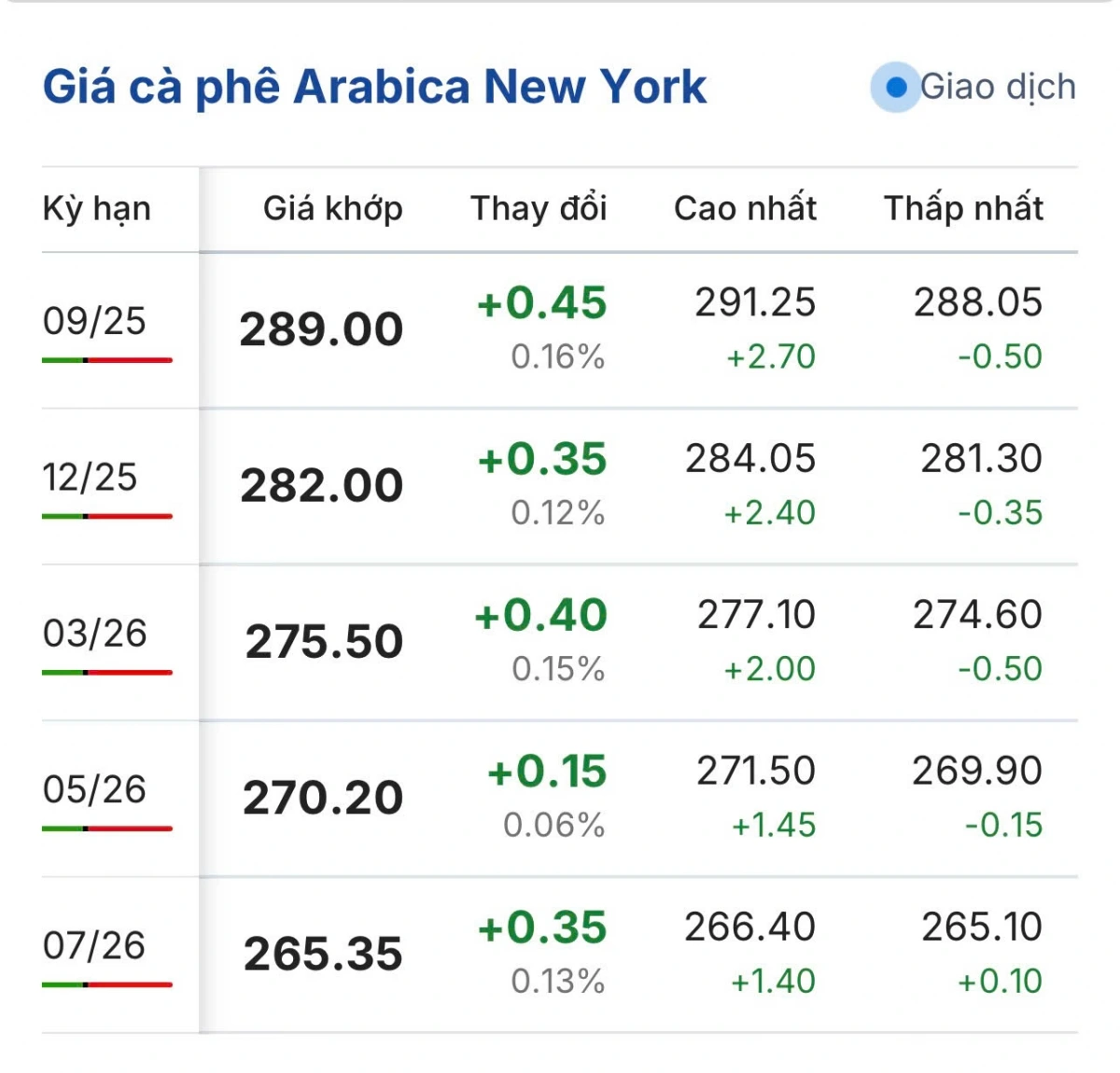Open the 07/26 contract term
1120x1073 pixels.
94,945
